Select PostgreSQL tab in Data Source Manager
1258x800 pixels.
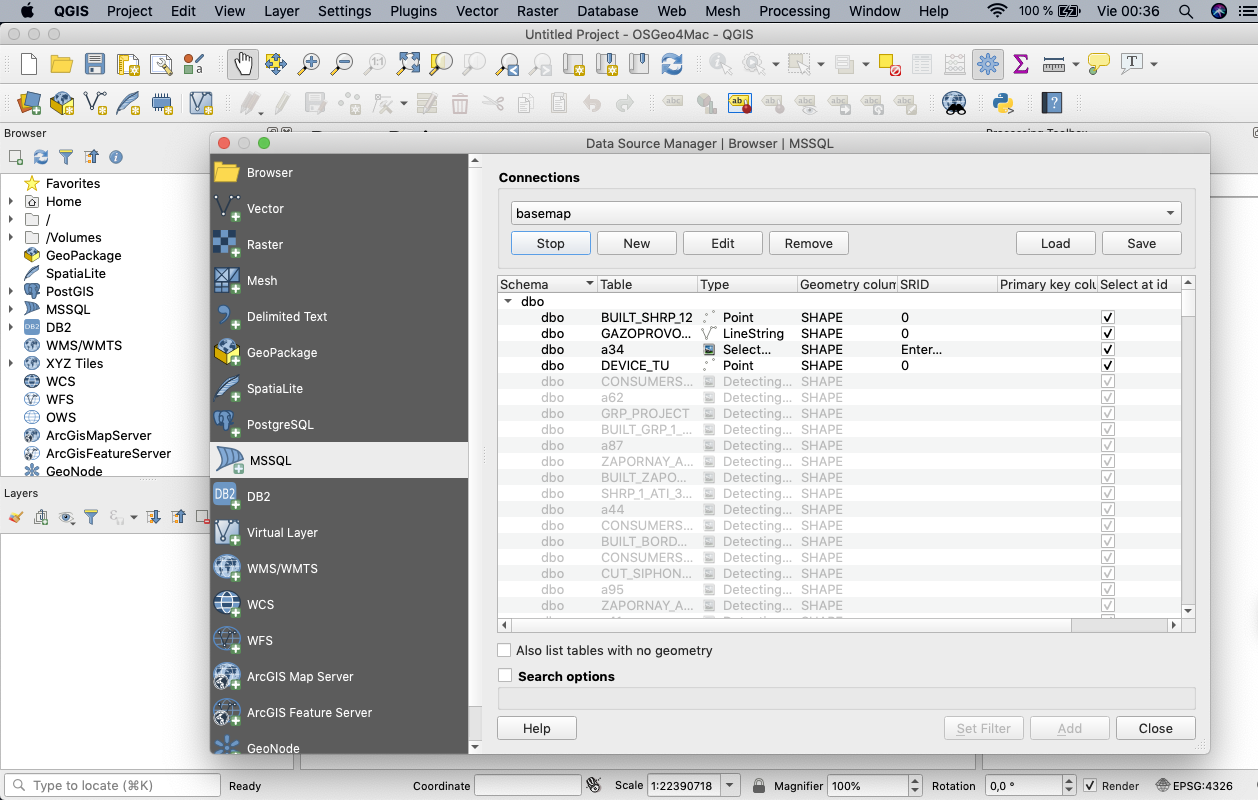[339, 424]
